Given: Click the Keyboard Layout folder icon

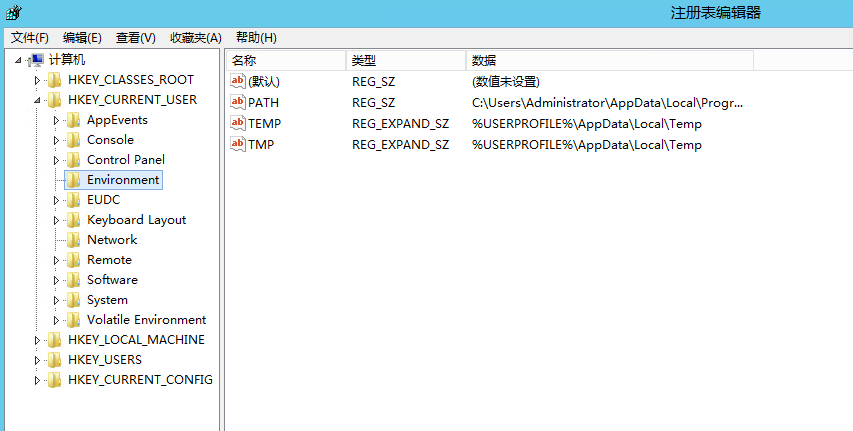Looking at the screenshot, I should point(73,220).
